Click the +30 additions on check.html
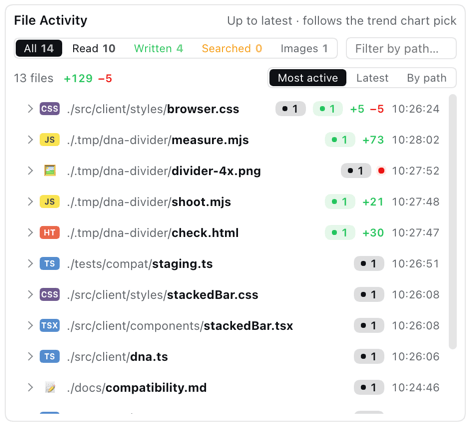This screenshot has height=427, width=472. 373,233
